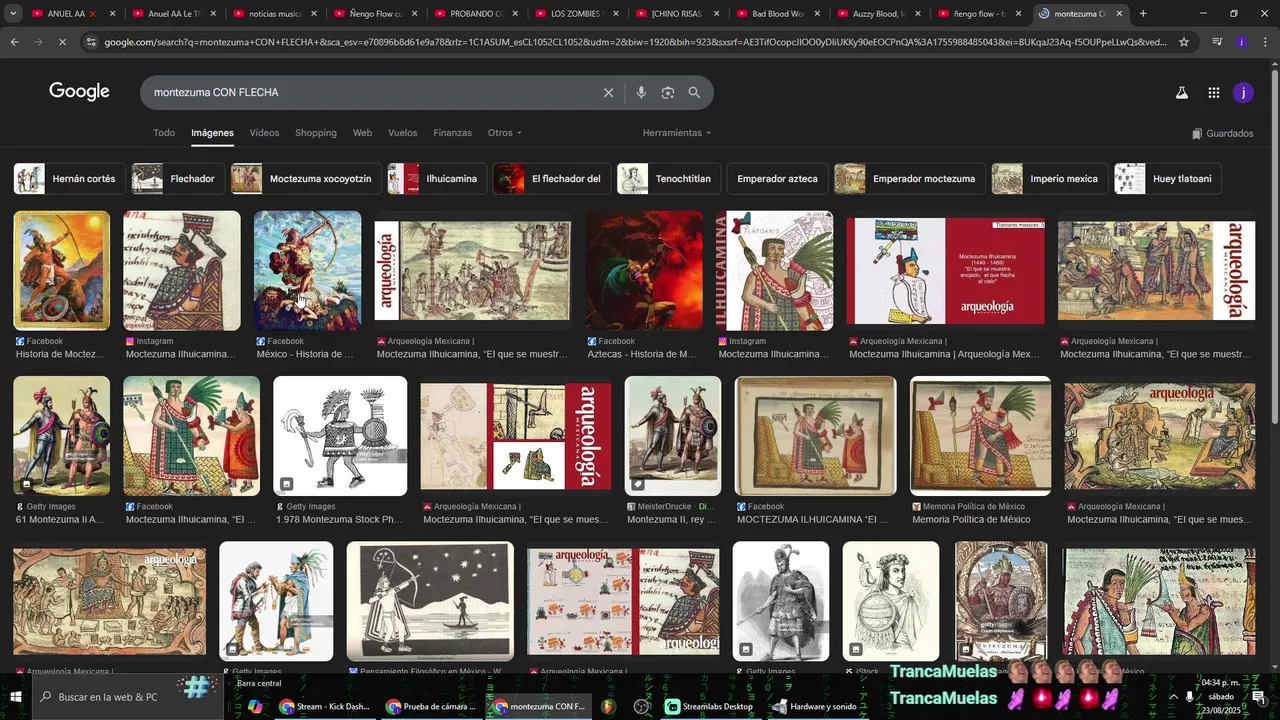Switch to the Videos tab
Image resolution: width=1280 pixels, height=720 pixels.
click(264, 133)
